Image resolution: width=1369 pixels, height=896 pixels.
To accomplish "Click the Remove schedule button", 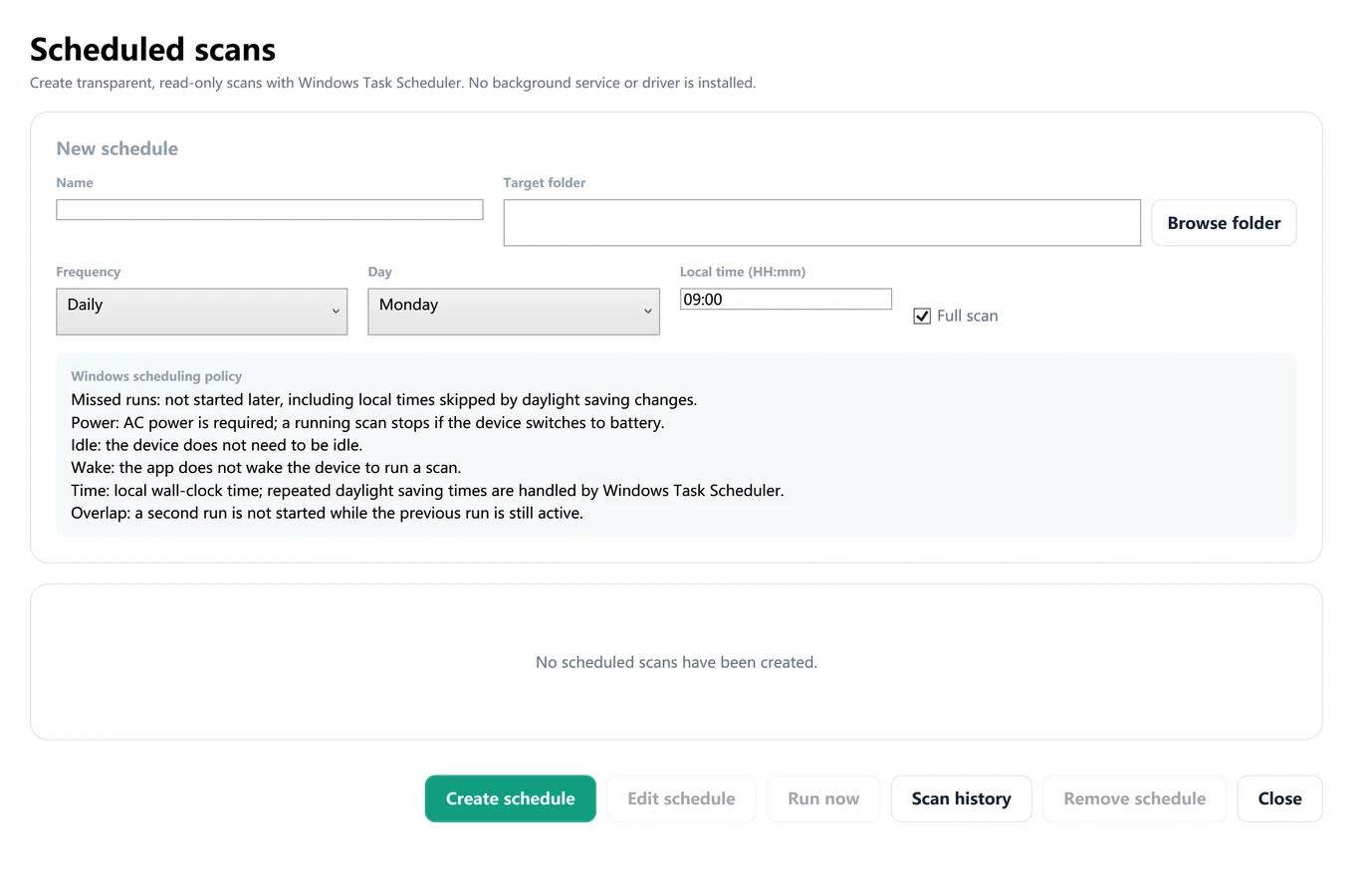I will click(x=1134, y=798).
